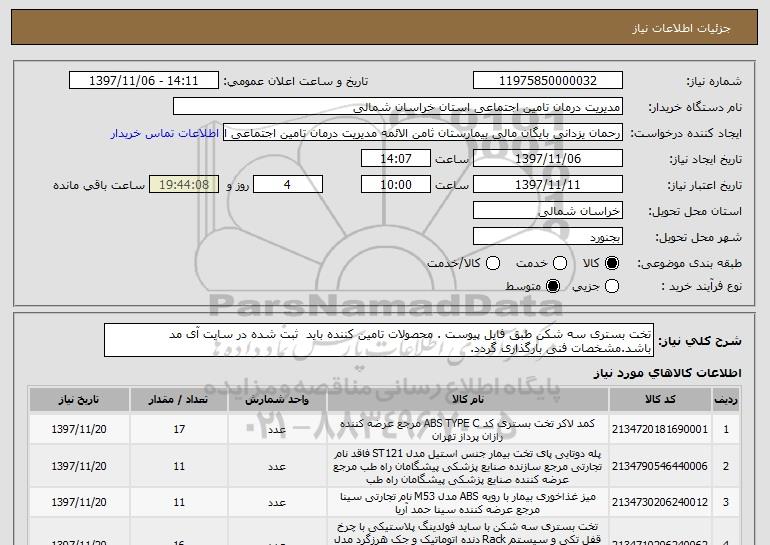The height and width of the screenshot is (545, 770).
Task: Click quantity 11 in row 3
Action: point(179,502)
